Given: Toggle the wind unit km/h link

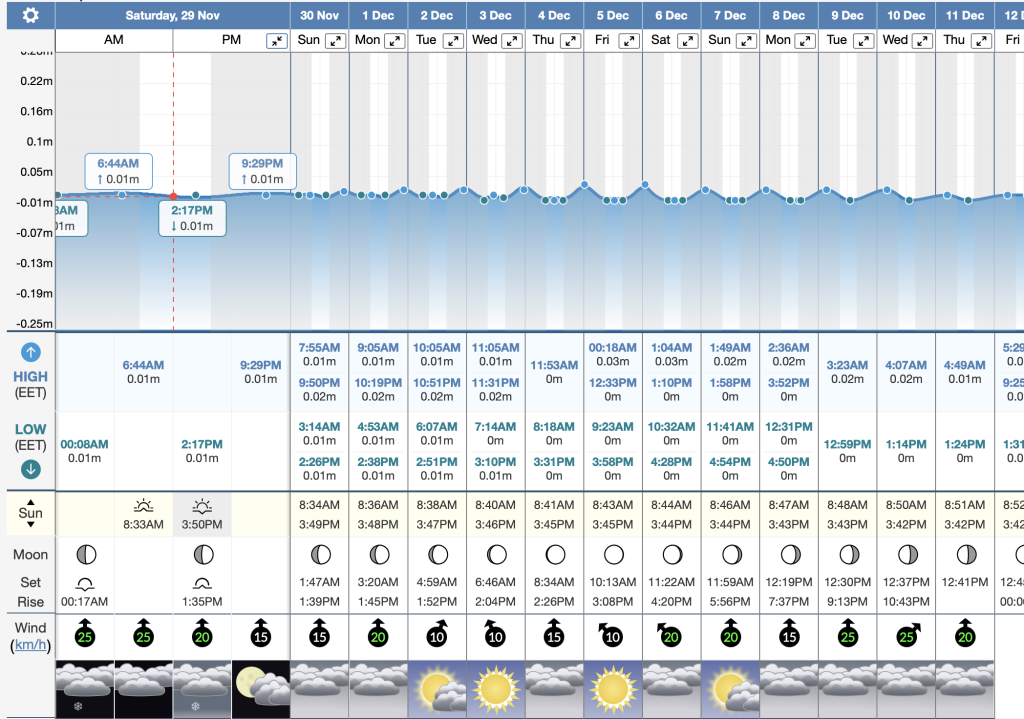Looking at the screenshot, I should pyautogui.click(x=29, y=647).
